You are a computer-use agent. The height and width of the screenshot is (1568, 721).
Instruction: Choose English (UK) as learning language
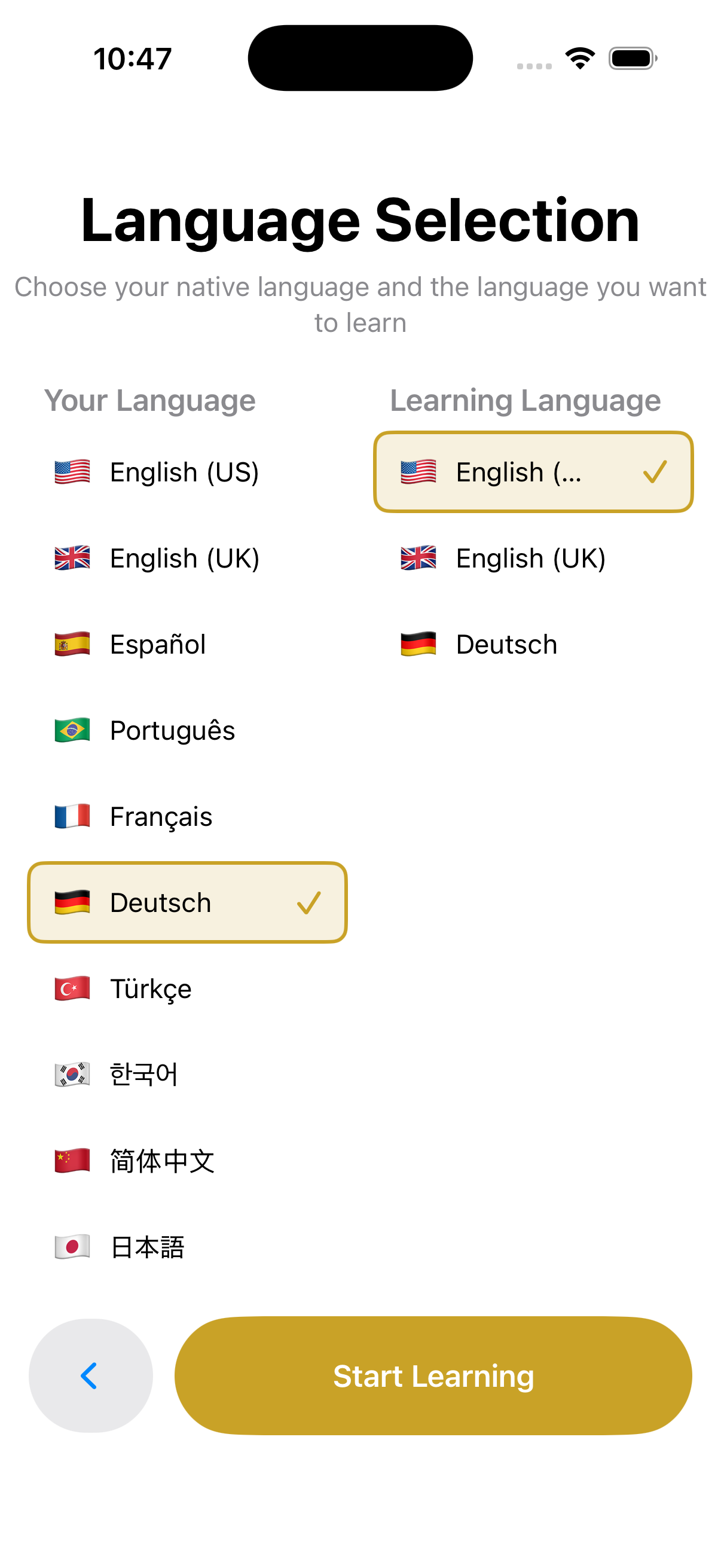pos(530,558)
